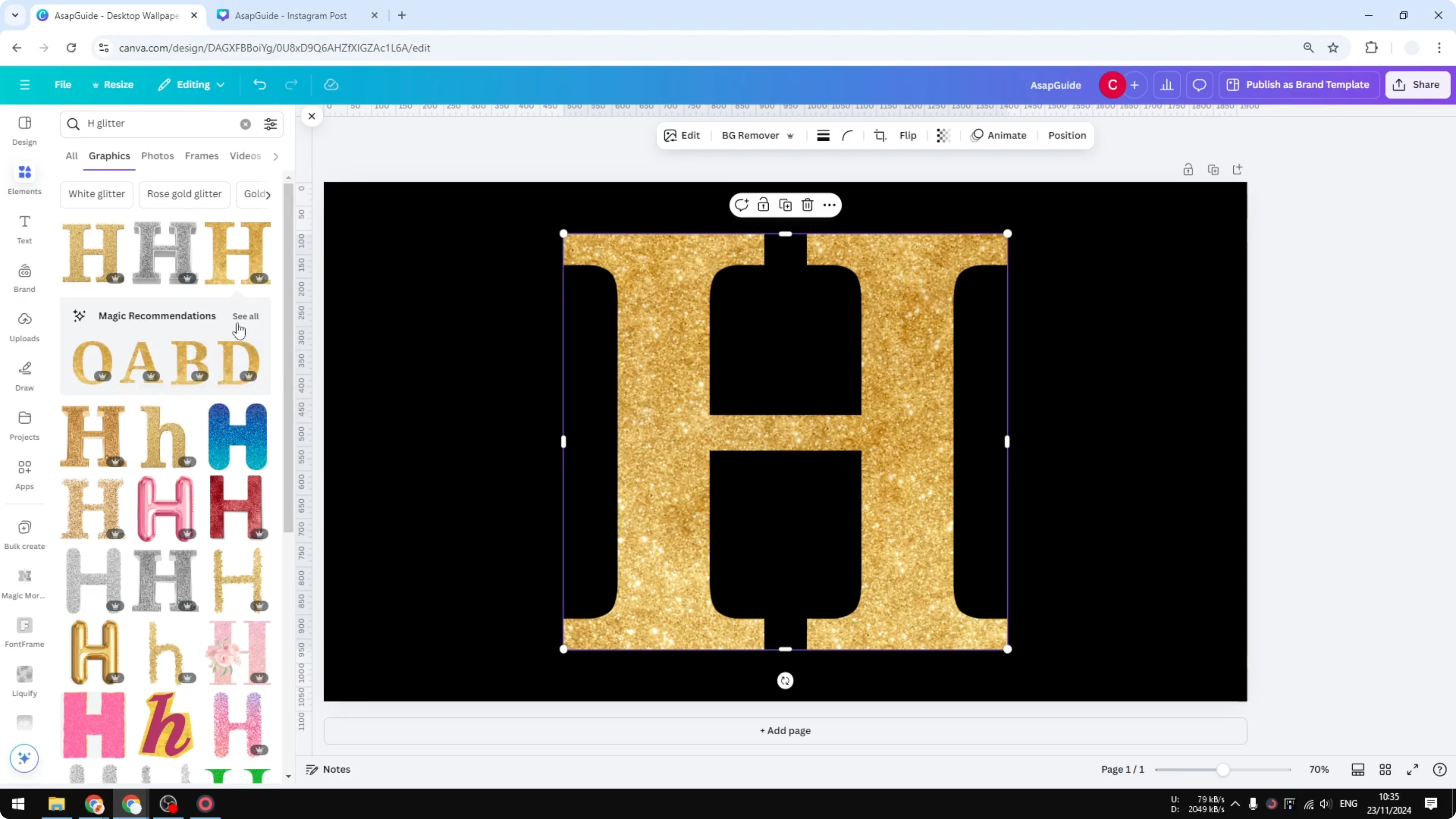Expand the BG Remover dropdown
The width and height of the screenshot is (1456, 819).
click(790, 136)
